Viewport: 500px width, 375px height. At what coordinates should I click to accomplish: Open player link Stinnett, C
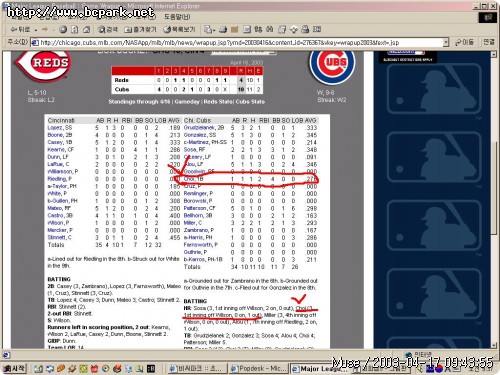click(59, 238)
